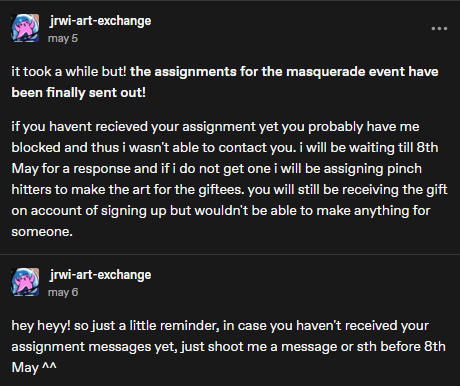Open the permalink for the May 6 timestamp

(x=63, y=292)
